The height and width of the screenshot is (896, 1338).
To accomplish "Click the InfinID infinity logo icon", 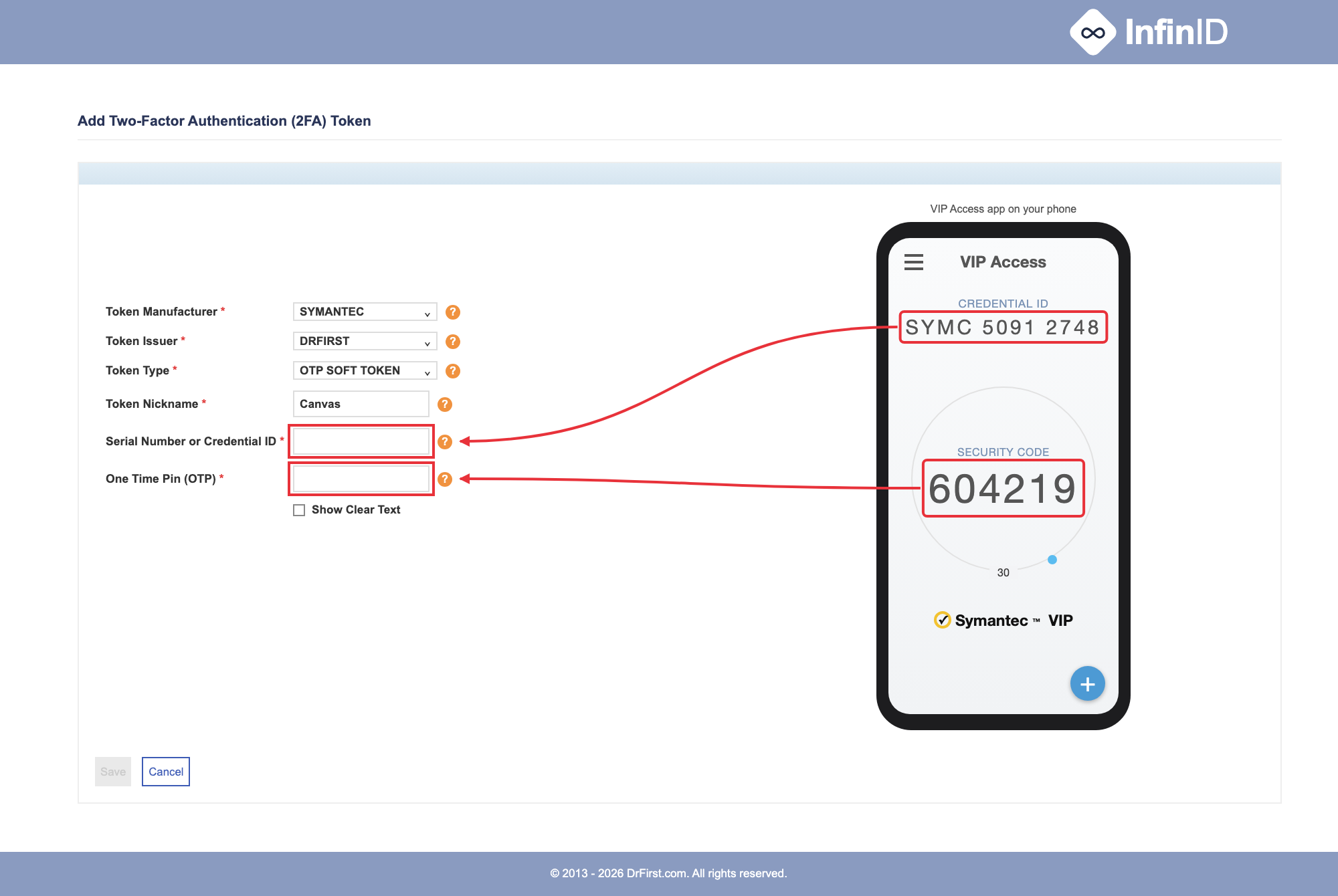I will [1092, 32].
